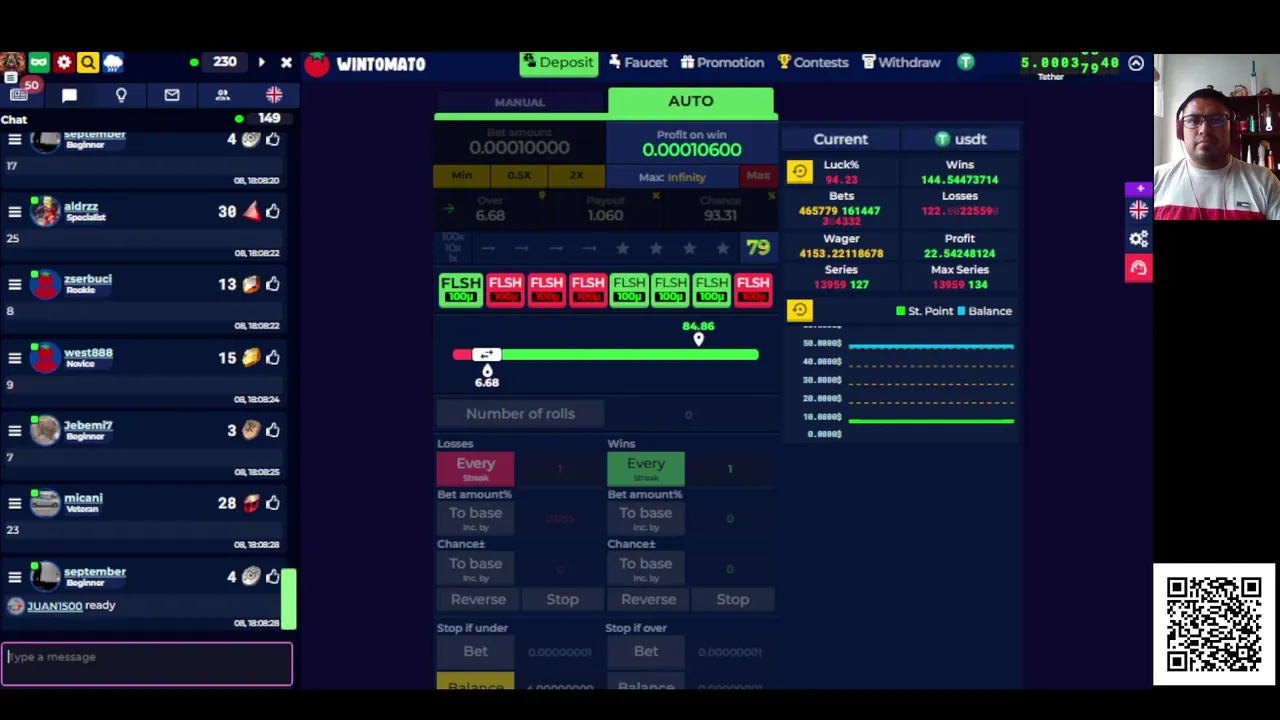Like aldrzz's chat message
1280x720 pixels.
coord(273,212)
